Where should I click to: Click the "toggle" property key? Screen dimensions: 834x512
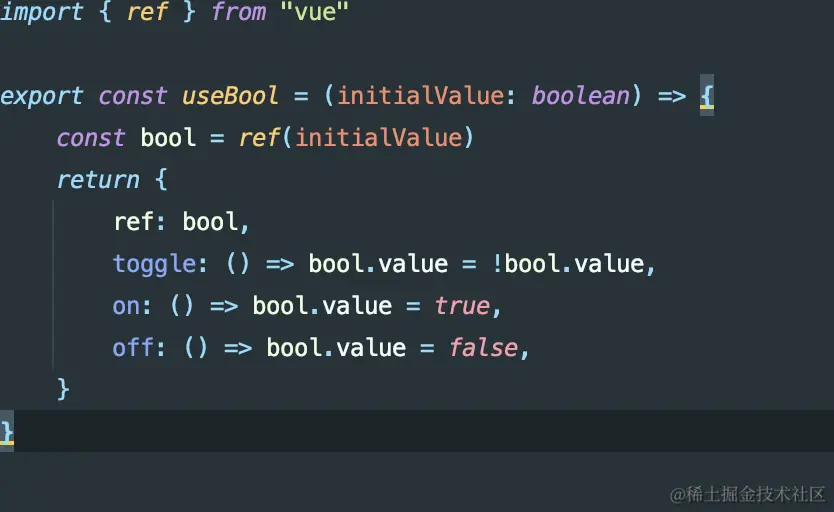(154, 264)
